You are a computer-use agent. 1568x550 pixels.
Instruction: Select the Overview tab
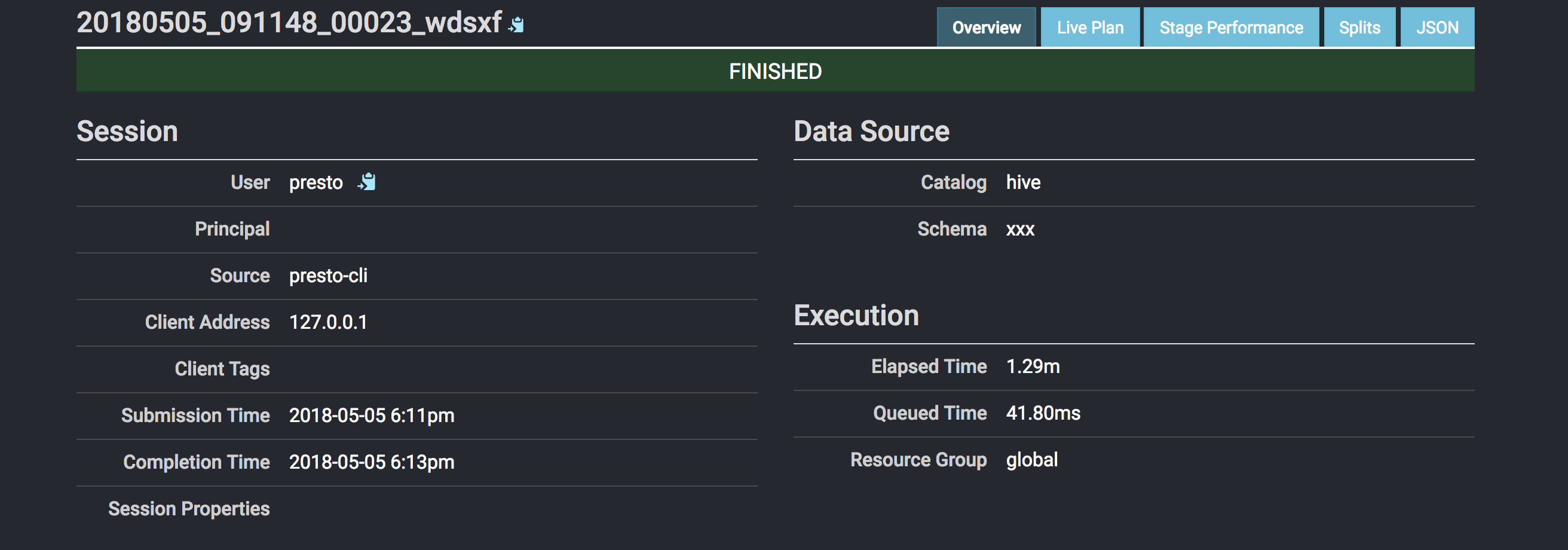(986, 27)
